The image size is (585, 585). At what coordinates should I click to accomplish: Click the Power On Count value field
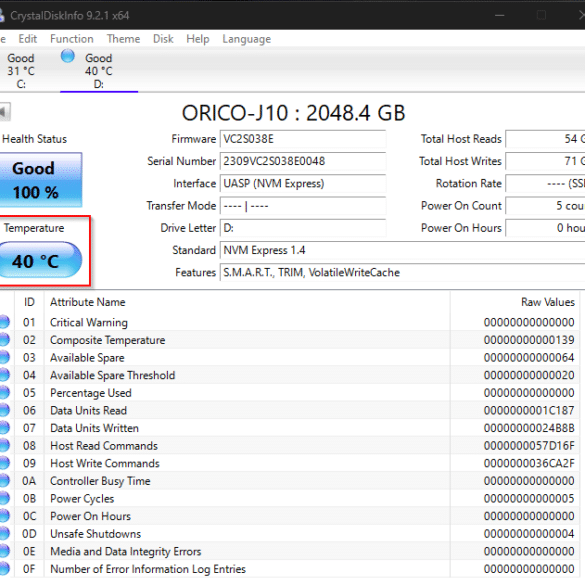pos(545,206)
